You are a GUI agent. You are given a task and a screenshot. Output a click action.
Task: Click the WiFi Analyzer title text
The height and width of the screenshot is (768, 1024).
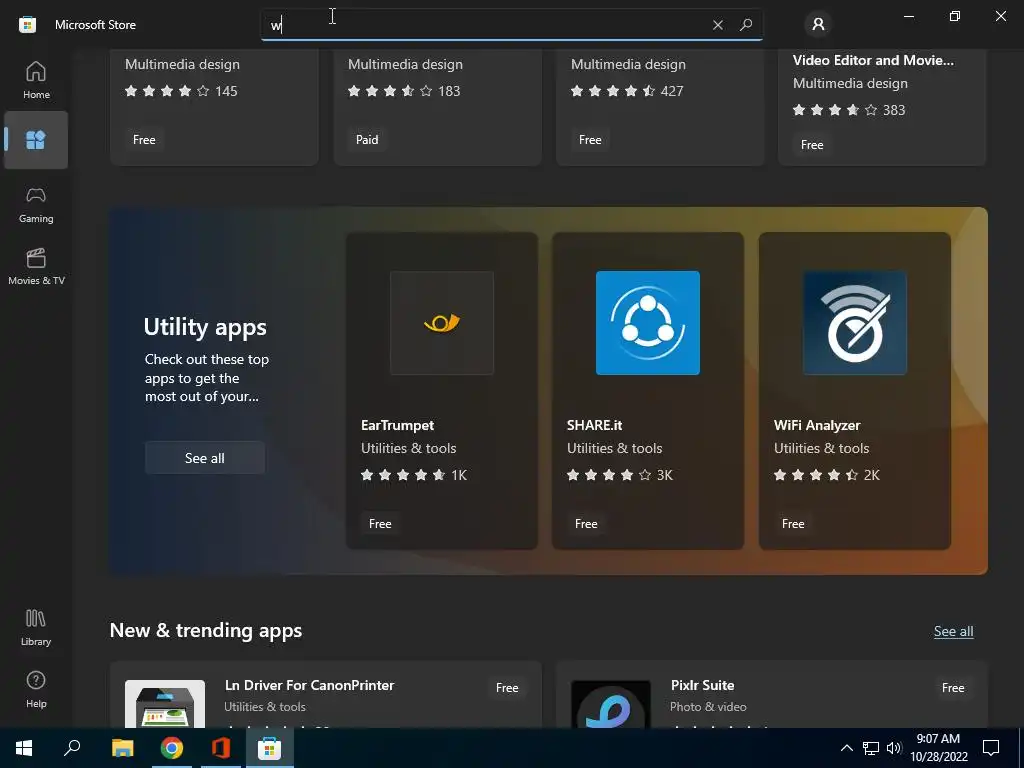click(x=817, y=425)
